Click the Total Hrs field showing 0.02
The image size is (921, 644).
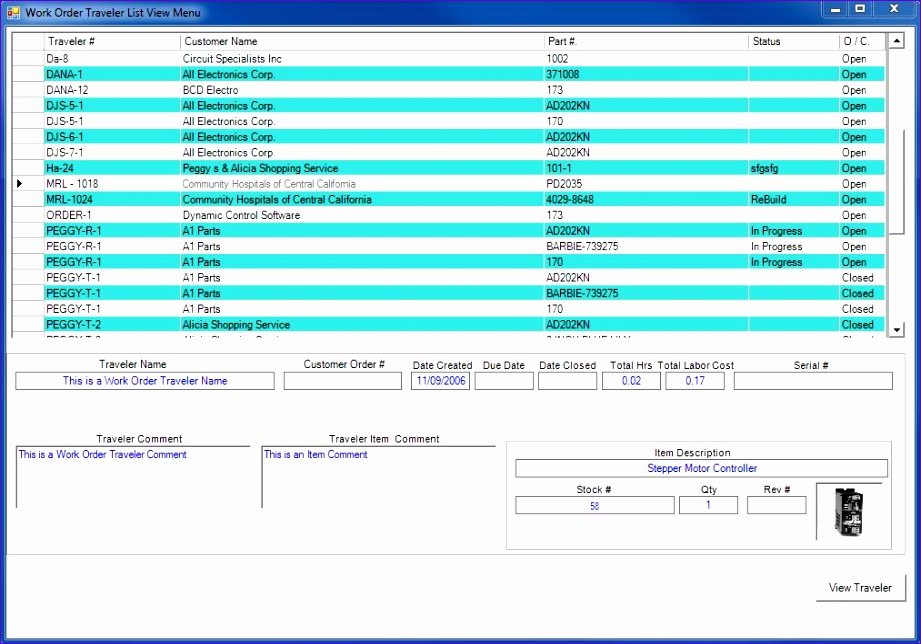(631, 381)
